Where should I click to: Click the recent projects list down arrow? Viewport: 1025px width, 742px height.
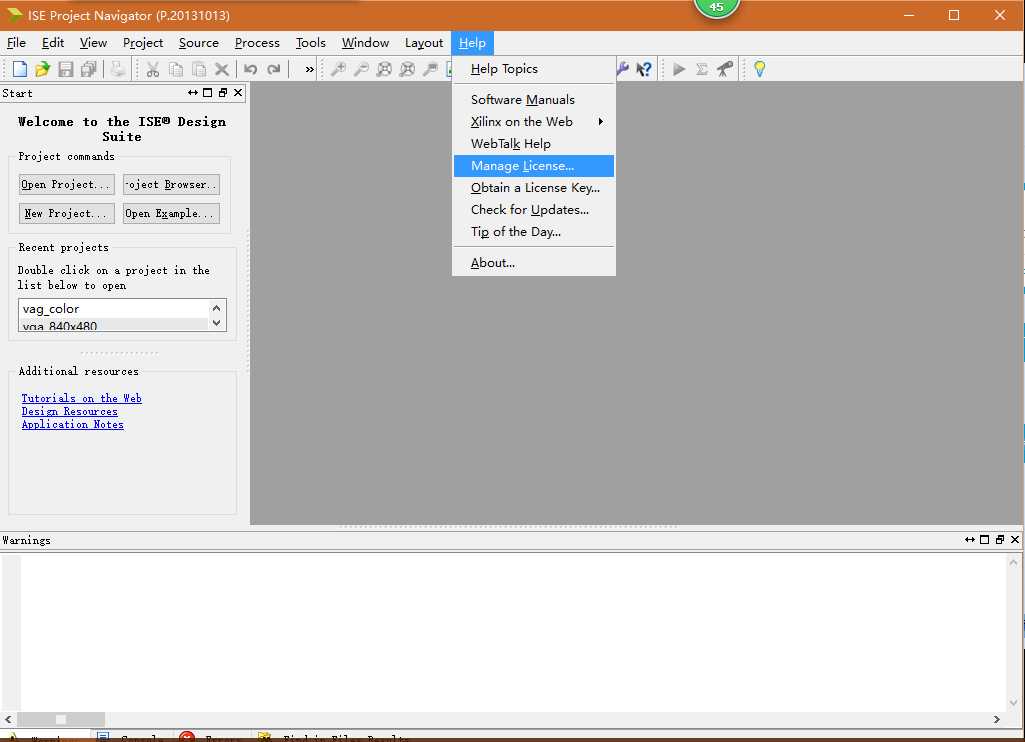216,323
